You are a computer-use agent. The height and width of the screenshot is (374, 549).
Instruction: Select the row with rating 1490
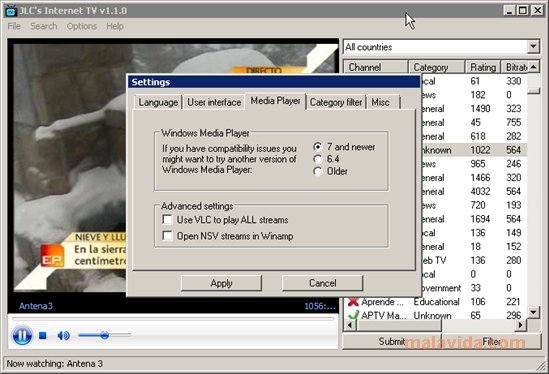[x=474, y=109]
